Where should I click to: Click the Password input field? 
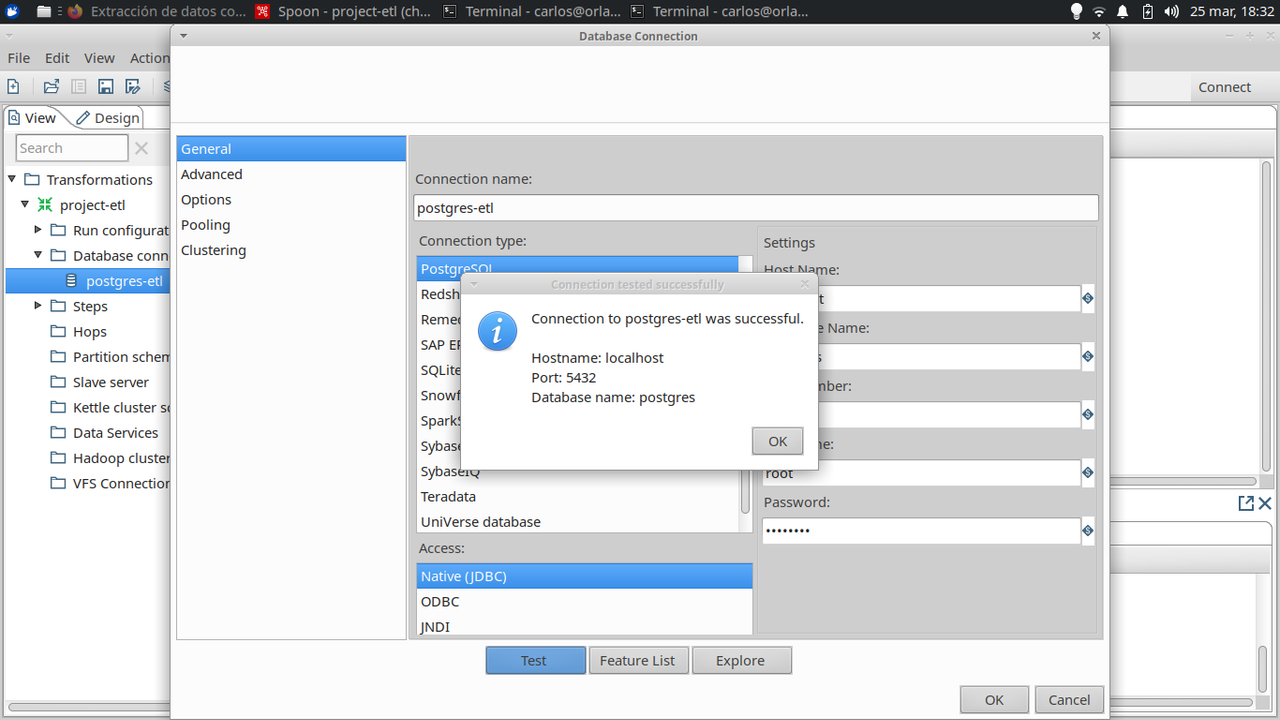click(x=921, y=530)
